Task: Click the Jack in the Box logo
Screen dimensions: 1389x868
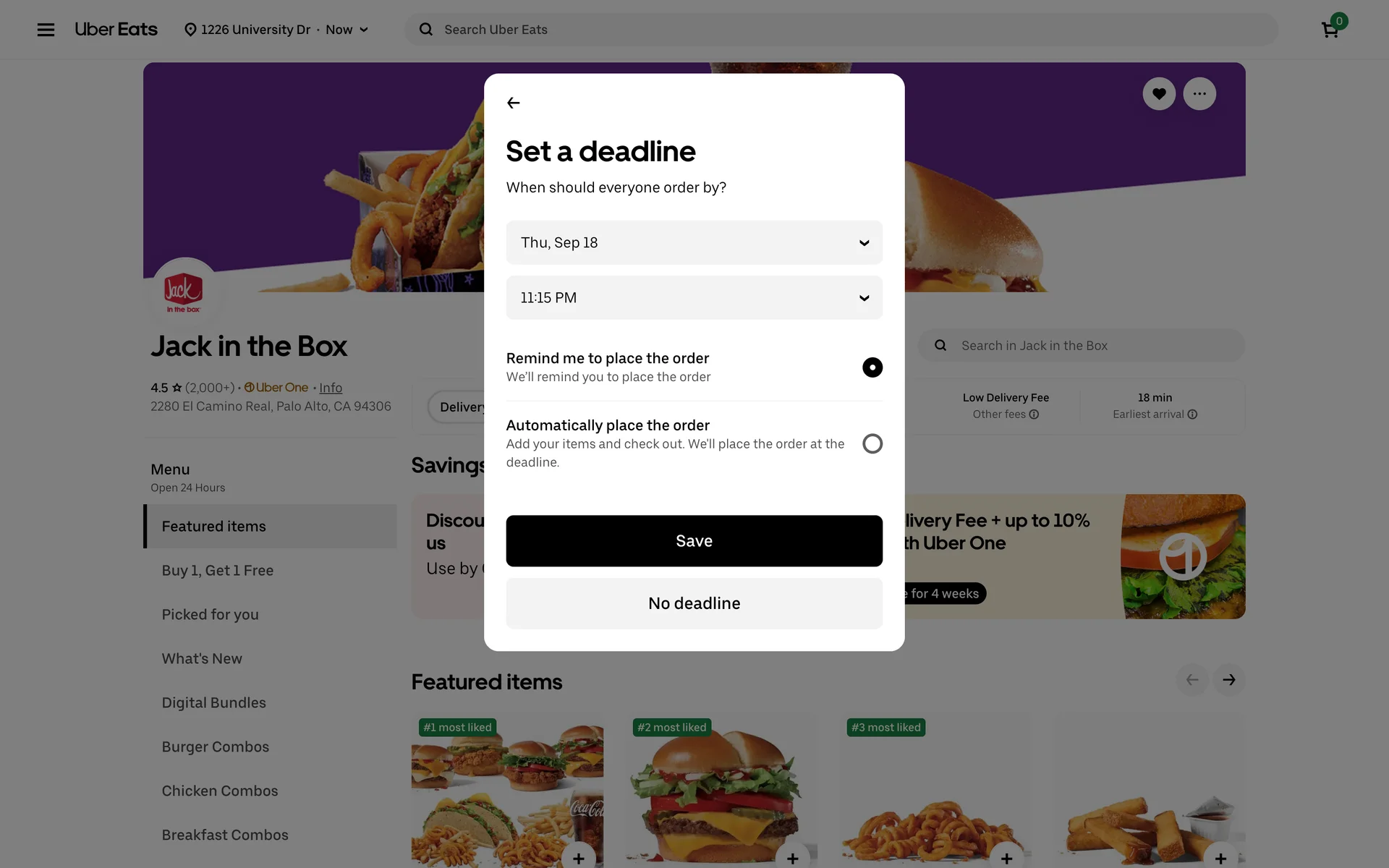Action: pyautogui.click(x=184, y=292)
